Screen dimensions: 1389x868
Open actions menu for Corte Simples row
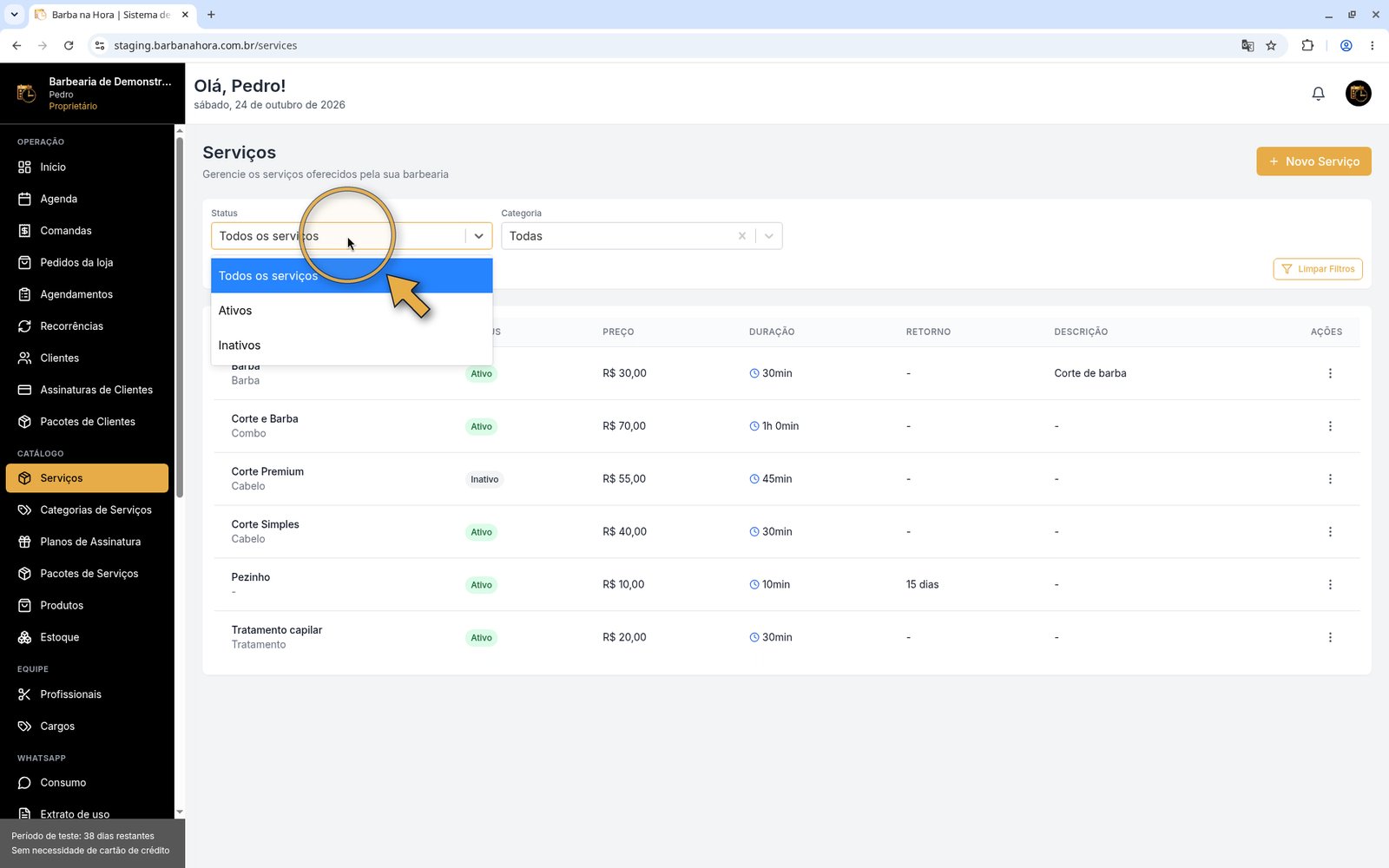coord(1330,532)
